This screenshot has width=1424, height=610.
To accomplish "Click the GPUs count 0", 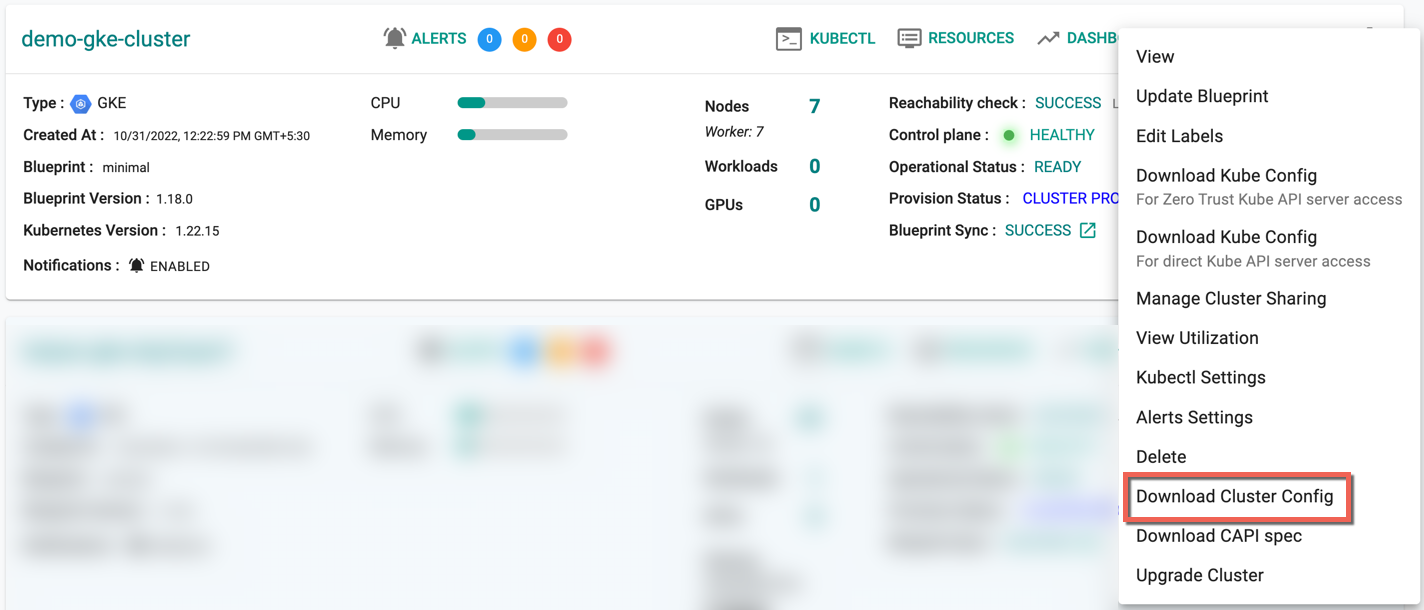I will 815,205.
